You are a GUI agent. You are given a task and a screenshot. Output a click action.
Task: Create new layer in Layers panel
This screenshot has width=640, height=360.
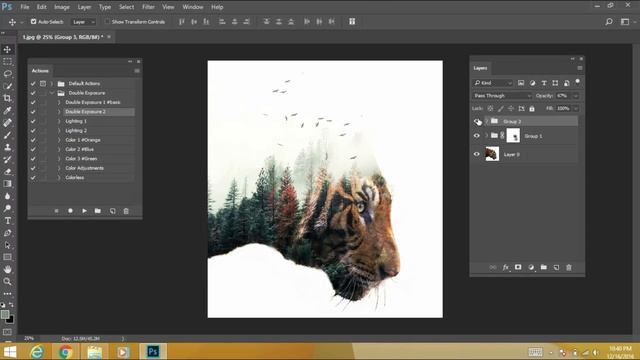[556, 267]
